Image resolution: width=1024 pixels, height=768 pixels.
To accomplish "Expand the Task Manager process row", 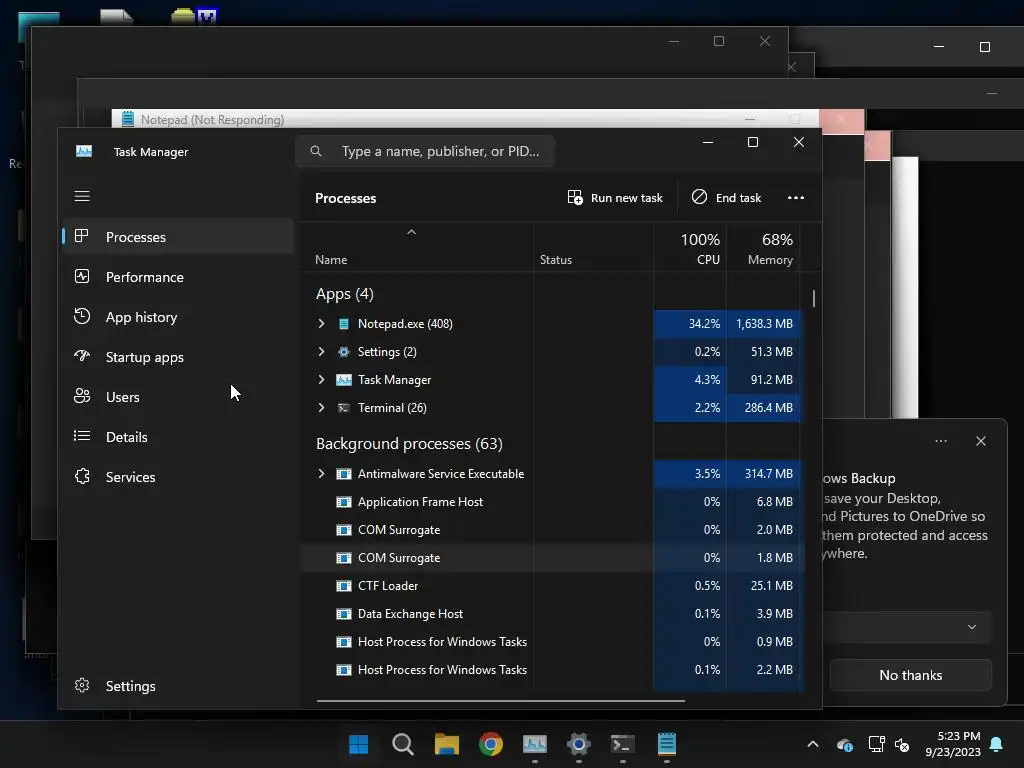I will coord(321,379).
